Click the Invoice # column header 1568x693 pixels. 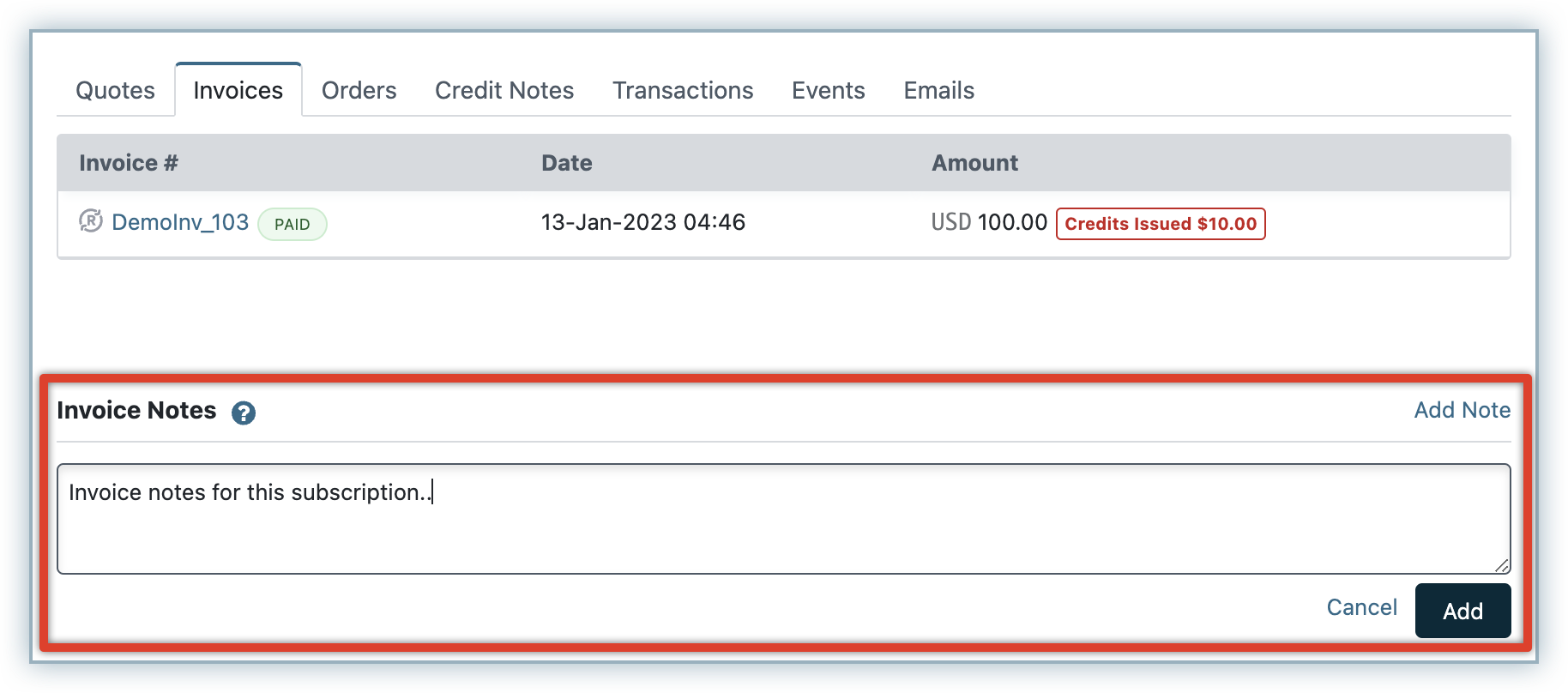click(x=129, y=163)
